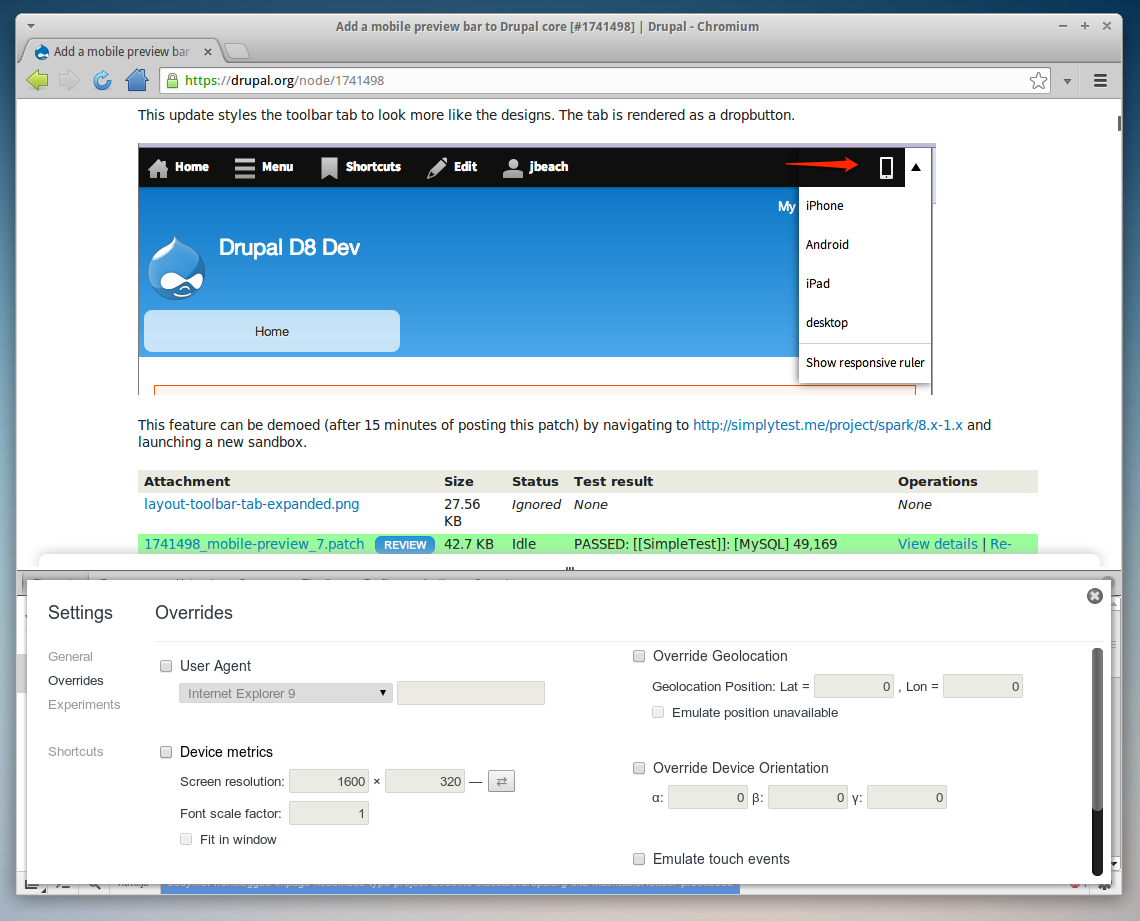The image size is (1140, 921).
Task: Click the custom user agent text field
Action: click(471, 693)
